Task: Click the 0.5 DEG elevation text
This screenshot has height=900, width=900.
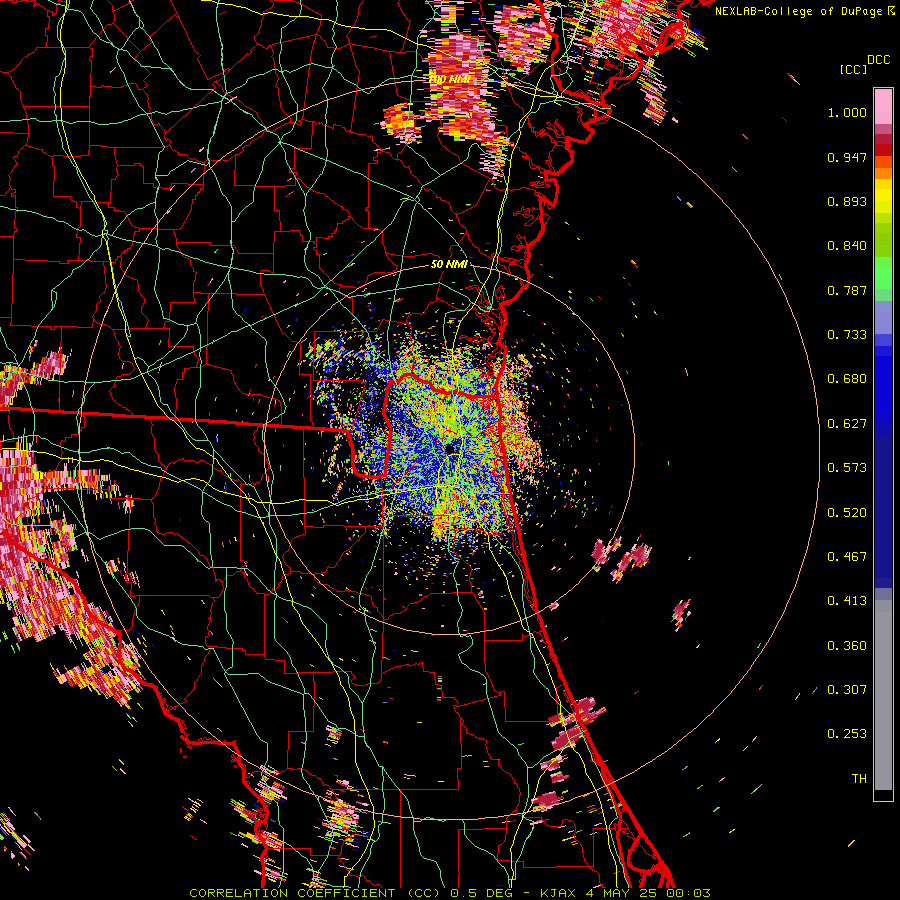Action: pos(481,893)
